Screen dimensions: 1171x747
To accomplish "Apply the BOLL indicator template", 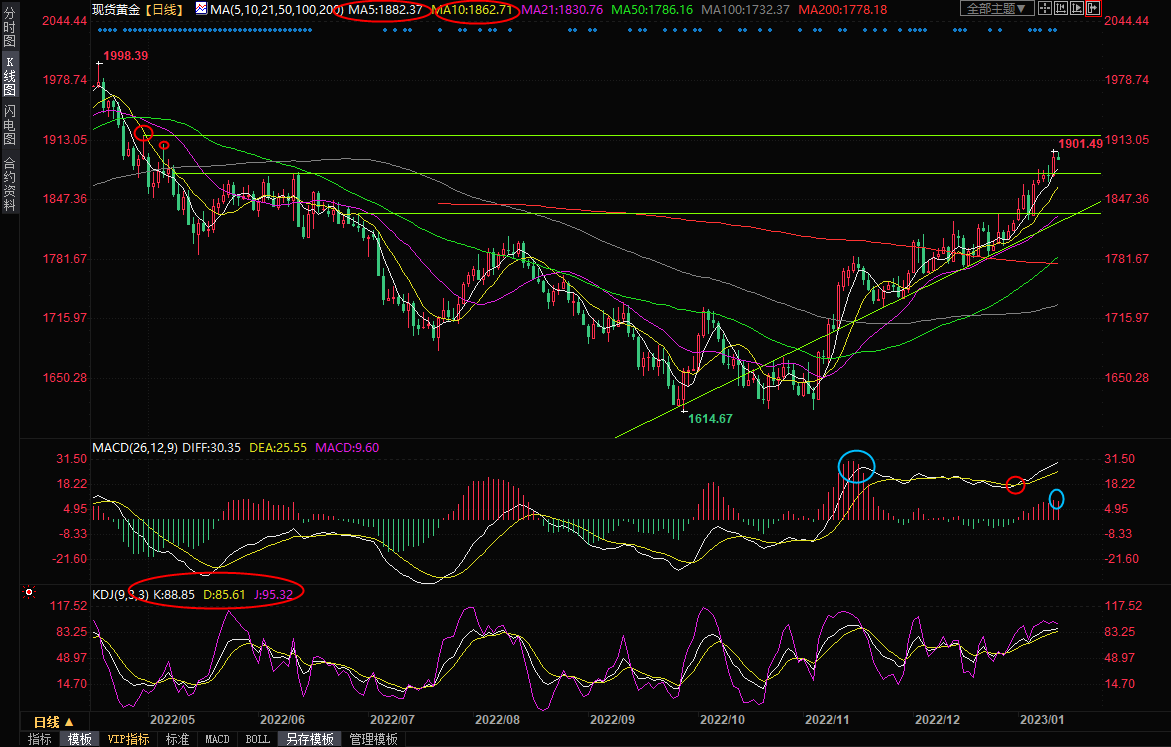I will click(x=257, y=739).
